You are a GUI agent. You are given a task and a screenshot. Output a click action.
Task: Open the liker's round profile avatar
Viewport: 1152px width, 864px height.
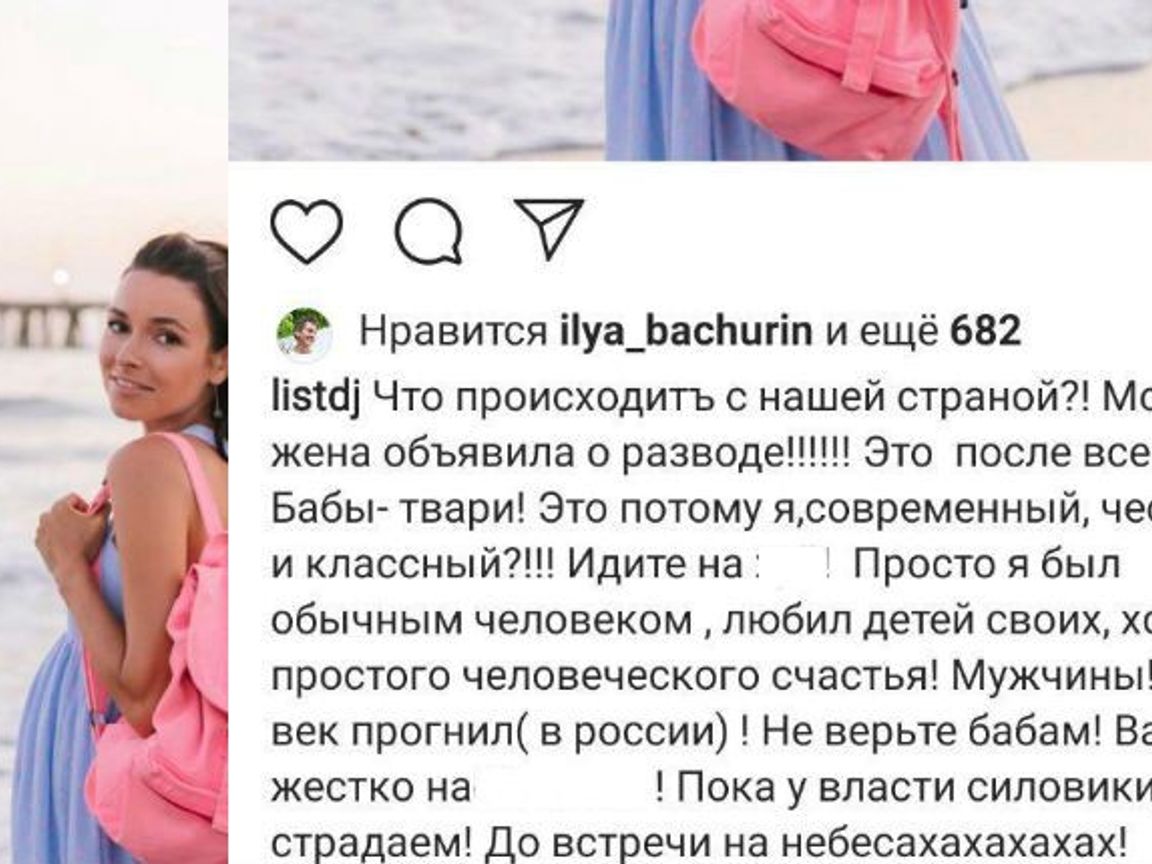[x=303, y=331]
